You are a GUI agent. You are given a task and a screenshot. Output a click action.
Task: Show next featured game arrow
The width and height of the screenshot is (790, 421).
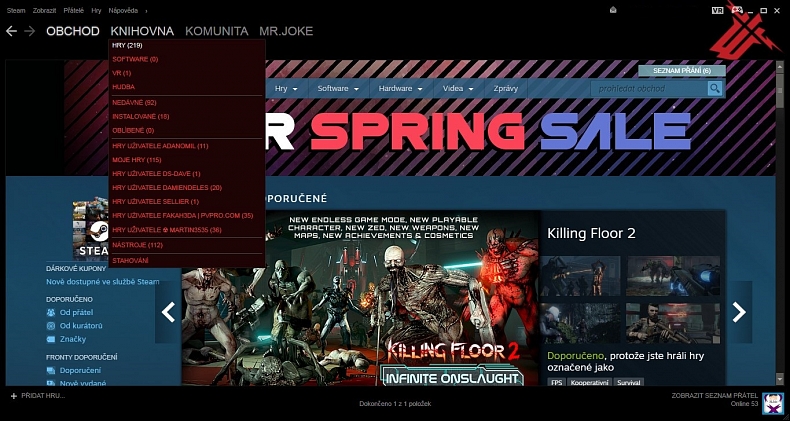click(739, 312)
